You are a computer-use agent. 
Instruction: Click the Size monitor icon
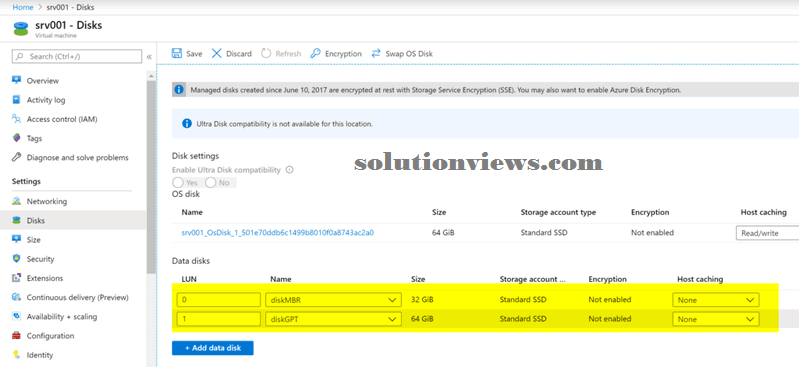tap(17, 240)
